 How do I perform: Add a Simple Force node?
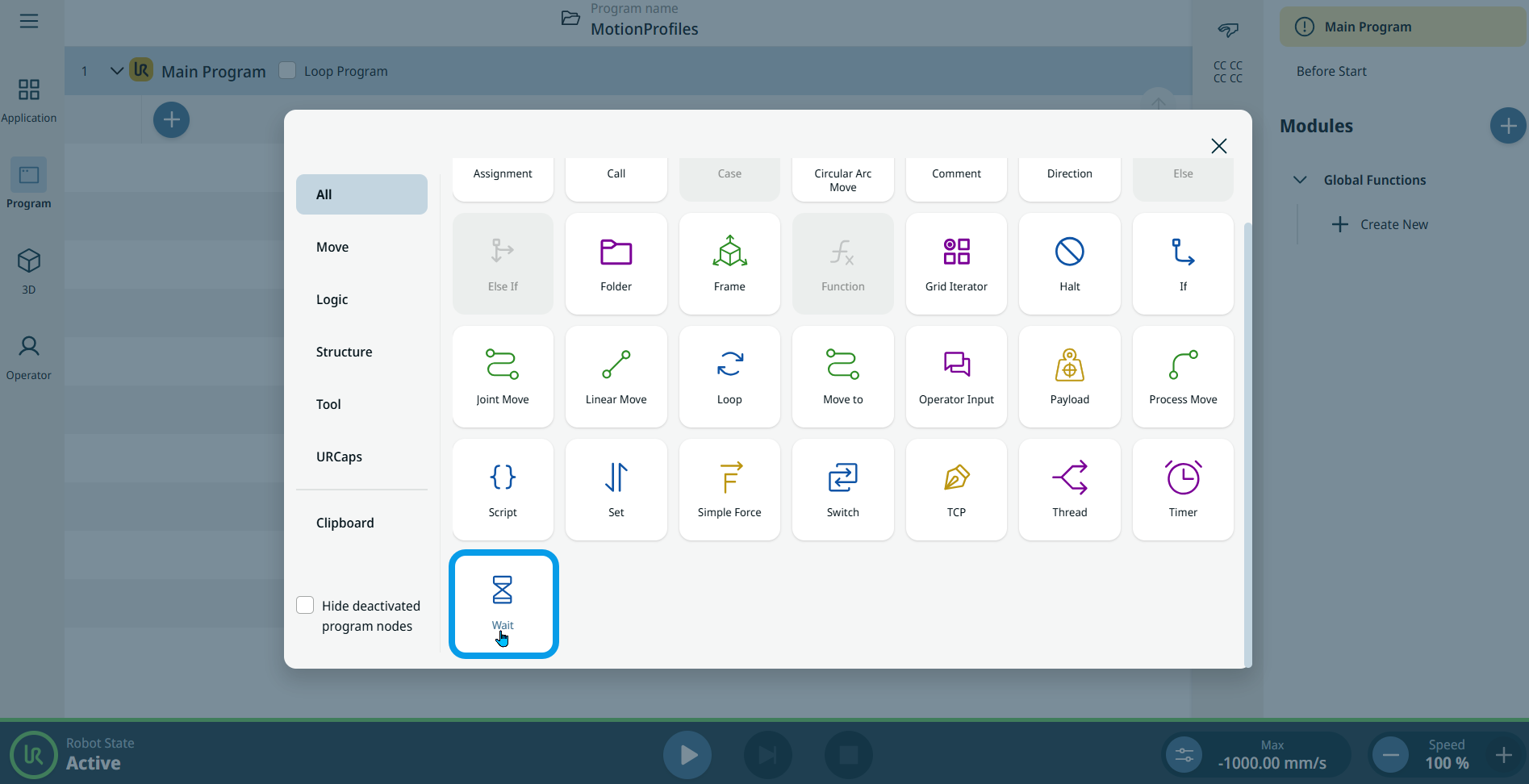pos(729,490)
